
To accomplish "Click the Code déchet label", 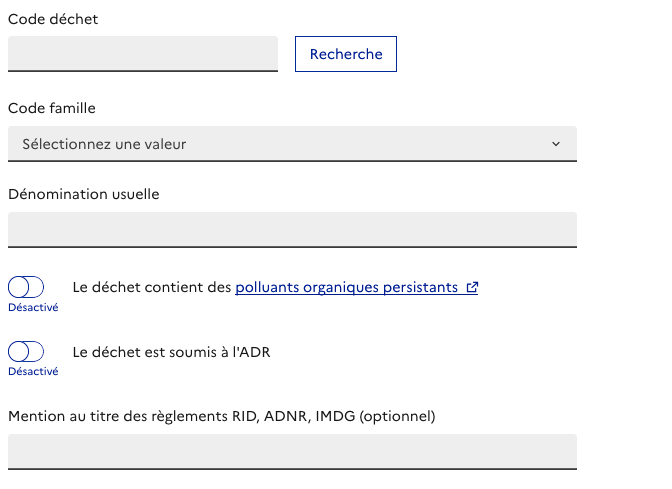I will [x=53, y=19].
